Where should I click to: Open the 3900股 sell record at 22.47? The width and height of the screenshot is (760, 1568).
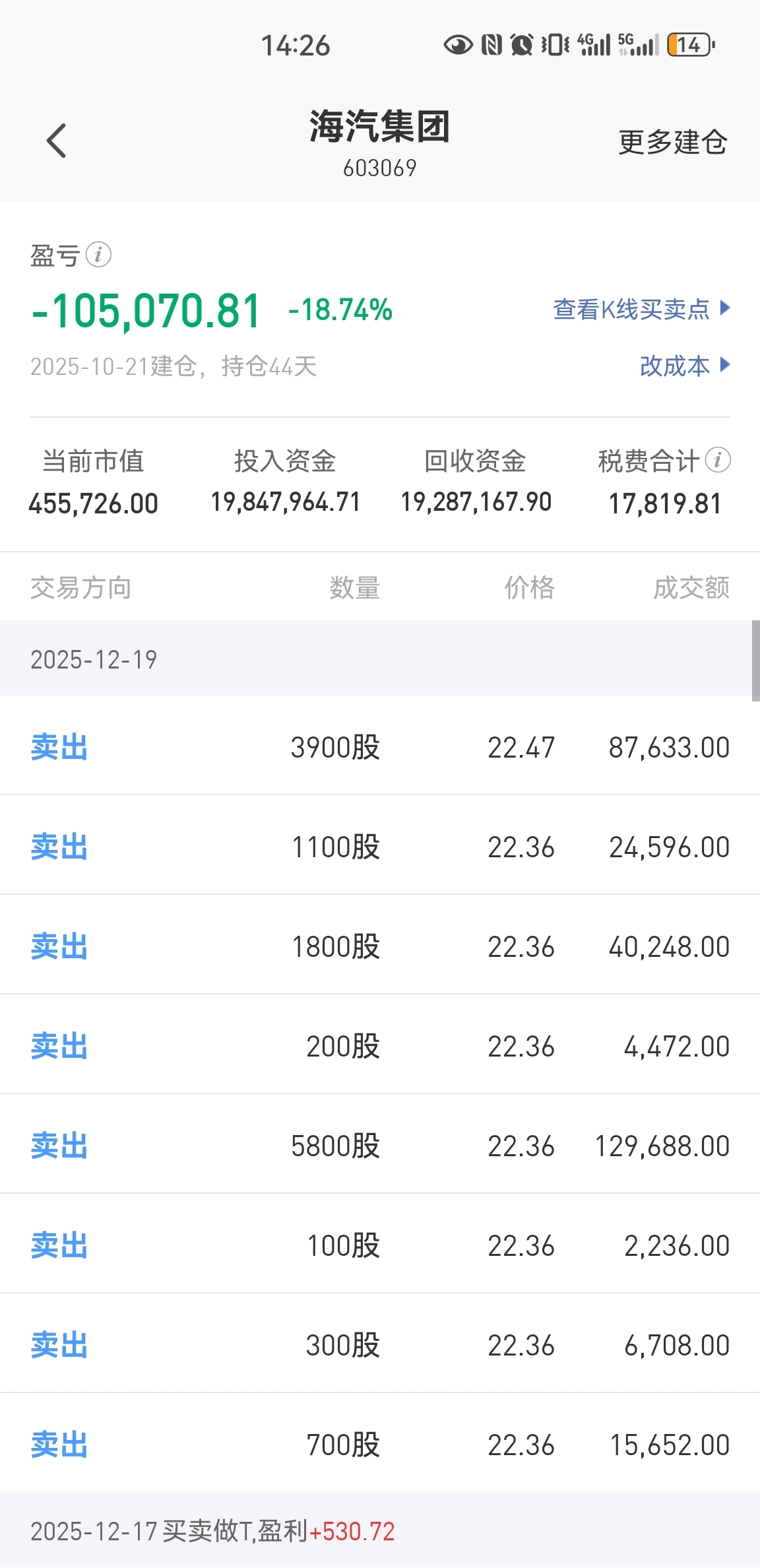pos(380,747)
